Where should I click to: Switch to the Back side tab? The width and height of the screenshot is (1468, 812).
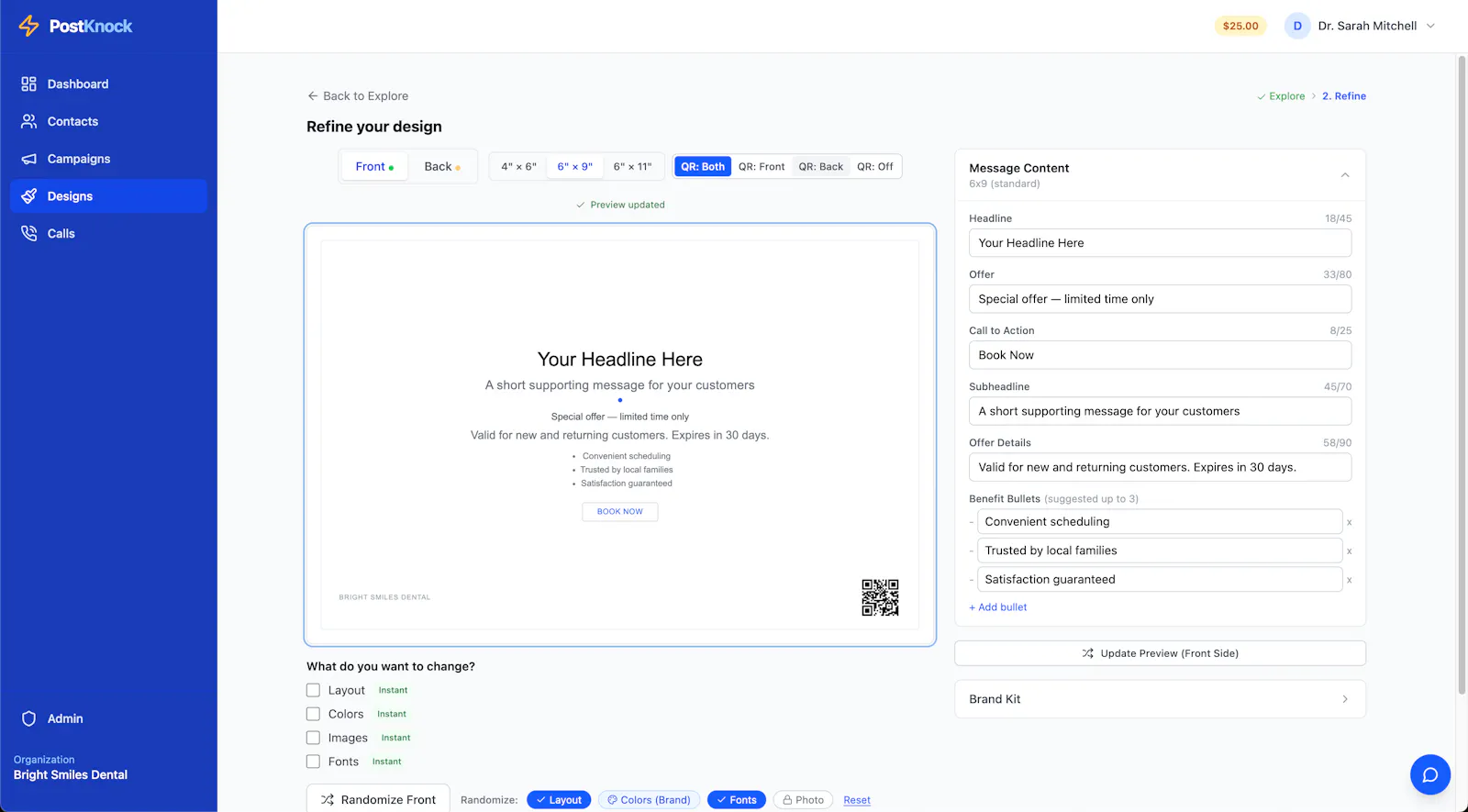(442, 167)
